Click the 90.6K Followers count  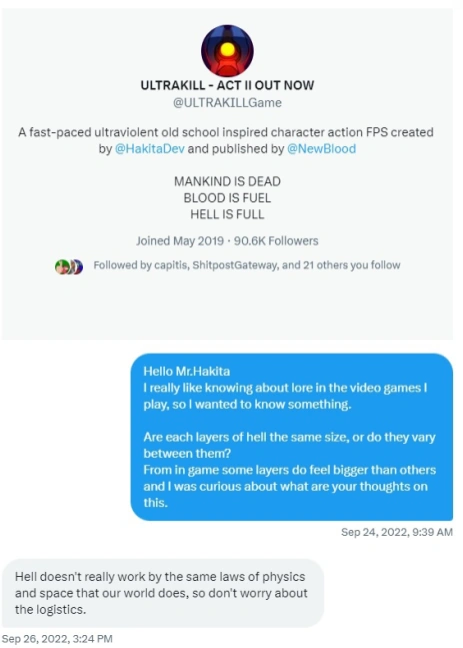coord(276,241)
